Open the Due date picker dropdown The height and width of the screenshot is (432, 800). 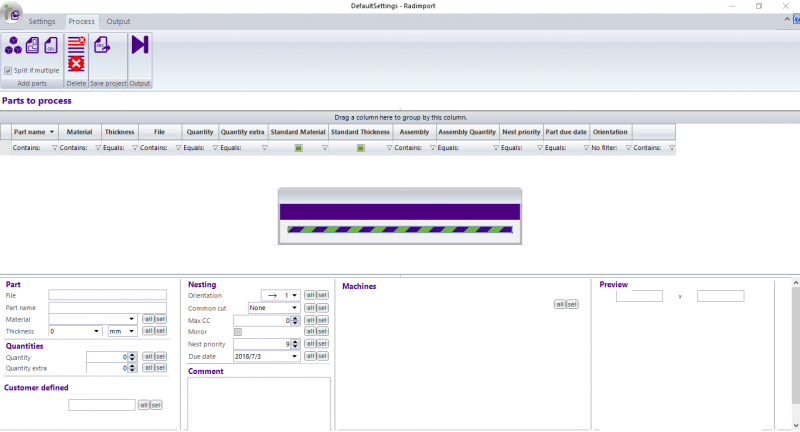pos(295,356)
